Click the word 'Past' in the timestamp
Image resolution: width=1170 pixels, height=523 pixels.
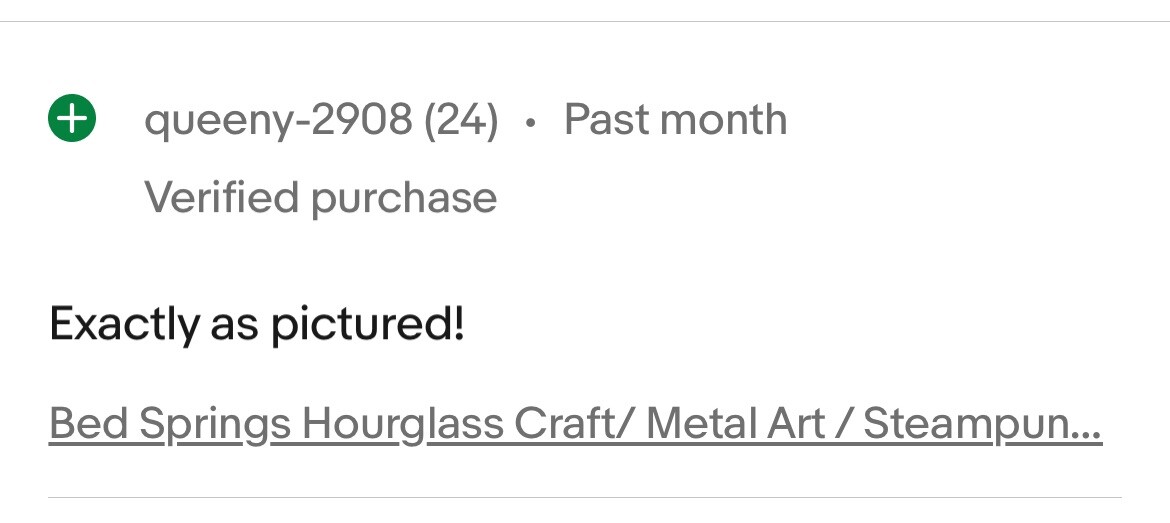[606, 120]
